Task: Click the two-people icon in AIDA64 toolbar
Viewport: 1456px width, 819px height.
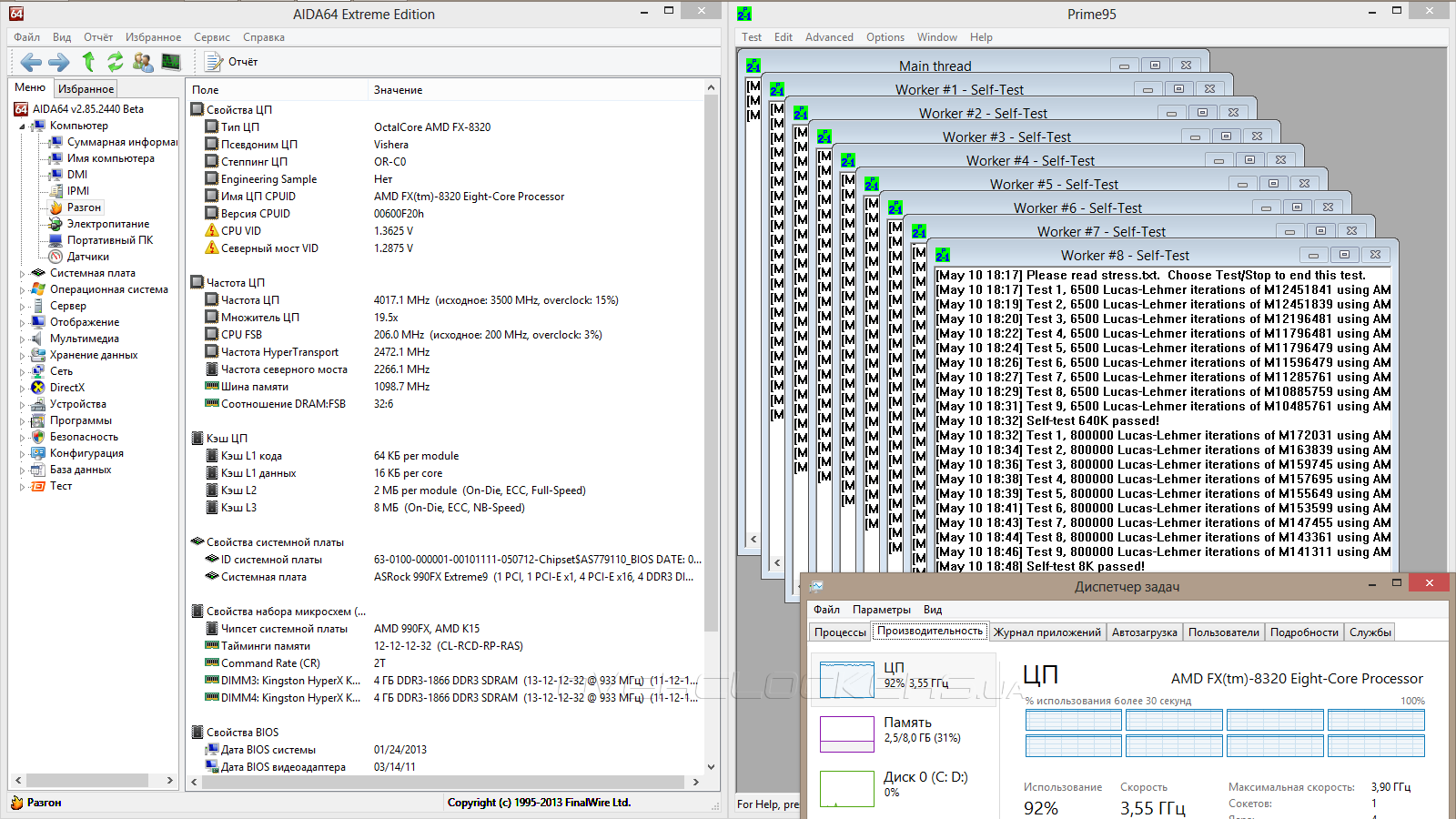Action: tap(143, 62)
